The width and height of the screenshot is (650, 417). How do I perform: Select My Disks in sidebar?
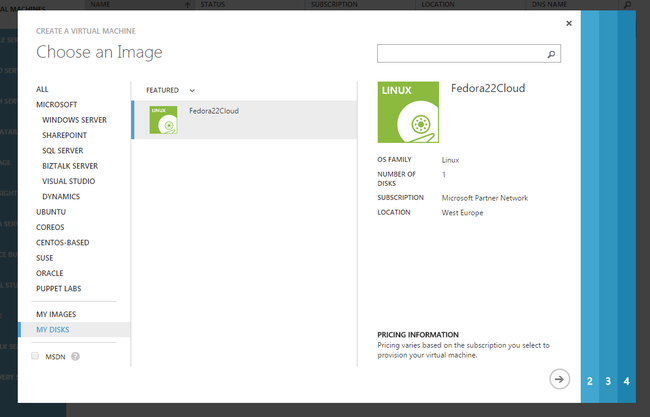coord(53,329)
